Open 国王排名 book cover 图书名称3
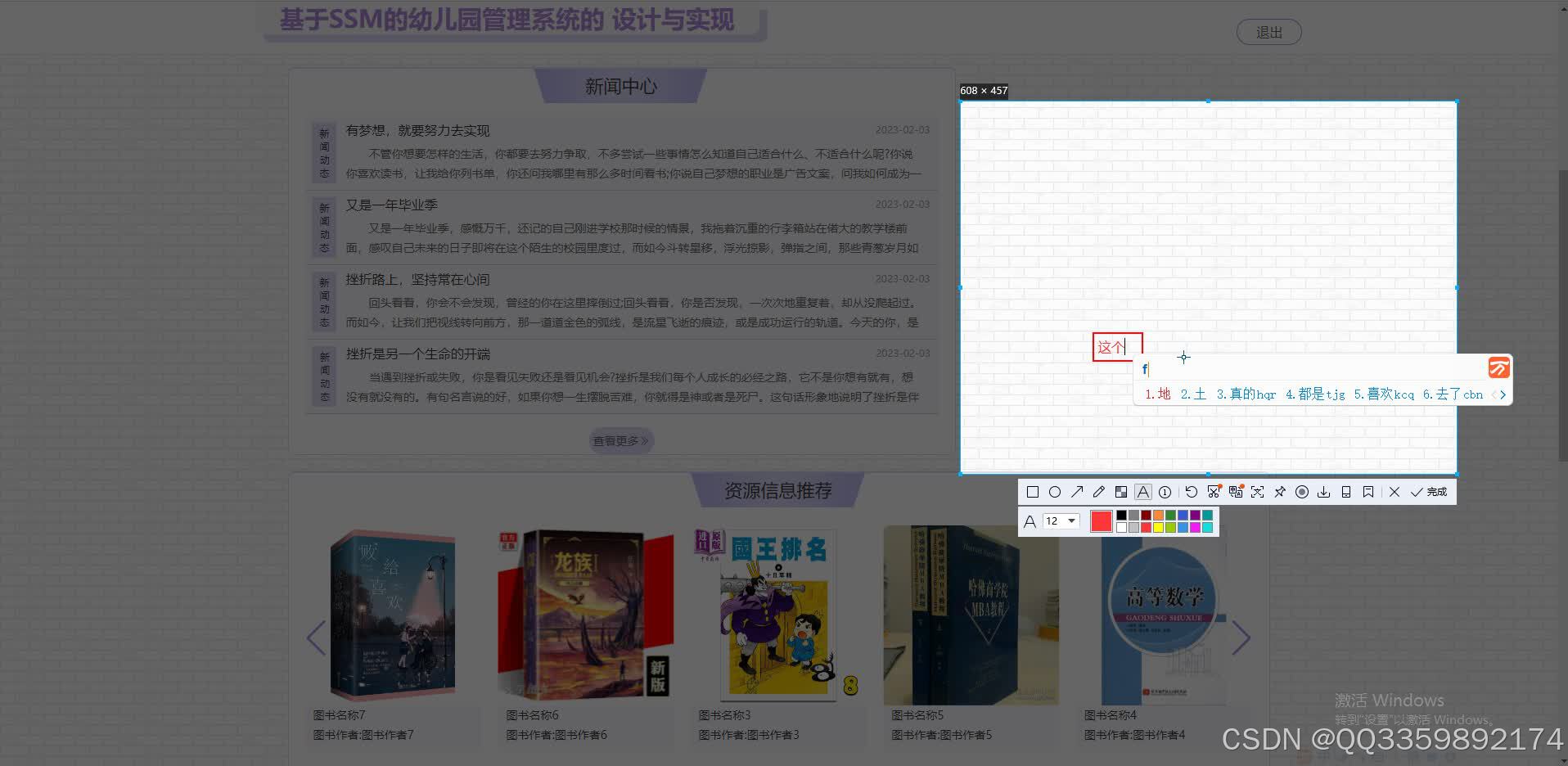 tap(777, 615)
